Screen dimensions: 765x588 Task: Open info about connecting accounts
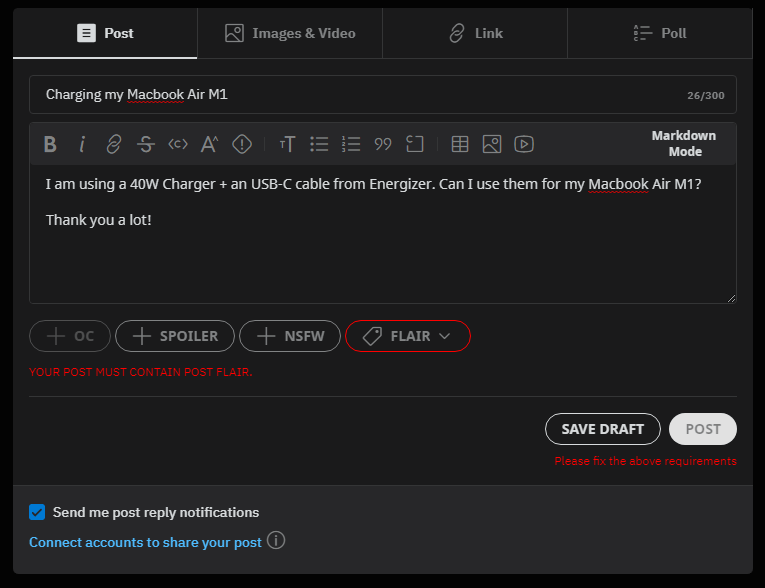point(276,541)
